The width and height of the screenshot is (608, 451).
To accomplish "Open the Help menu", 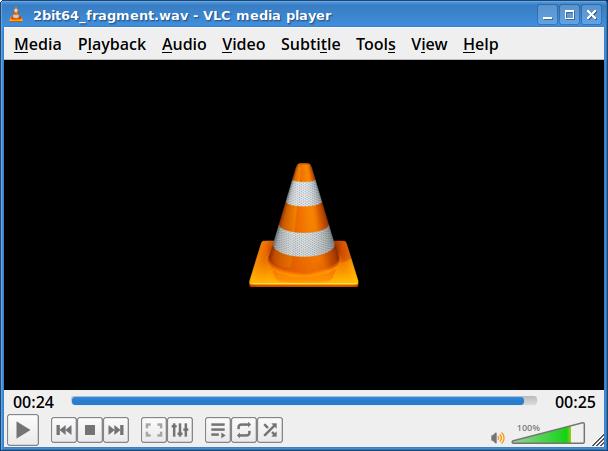I will click(480, 45).
